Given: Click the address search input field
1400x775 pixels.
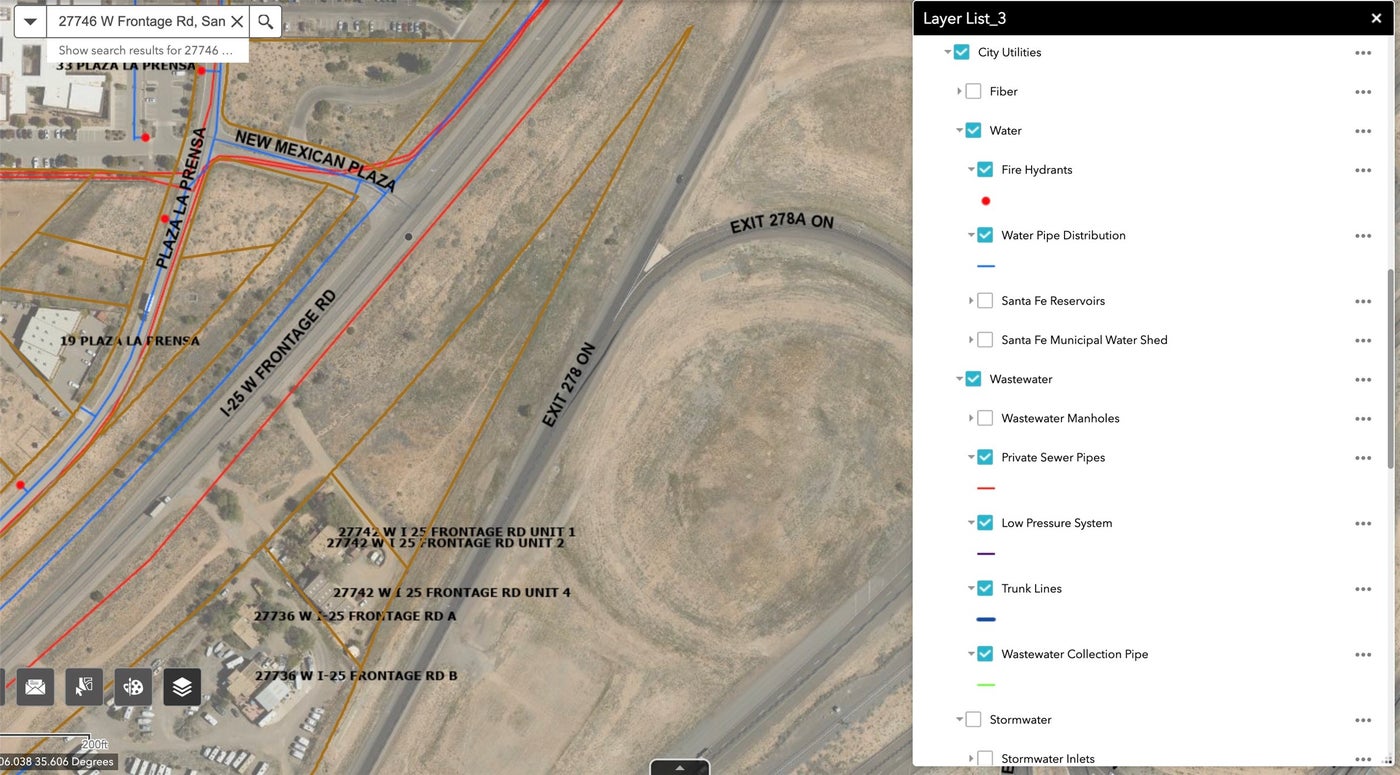Looking at the screenshot, I should tap(140, 21).
